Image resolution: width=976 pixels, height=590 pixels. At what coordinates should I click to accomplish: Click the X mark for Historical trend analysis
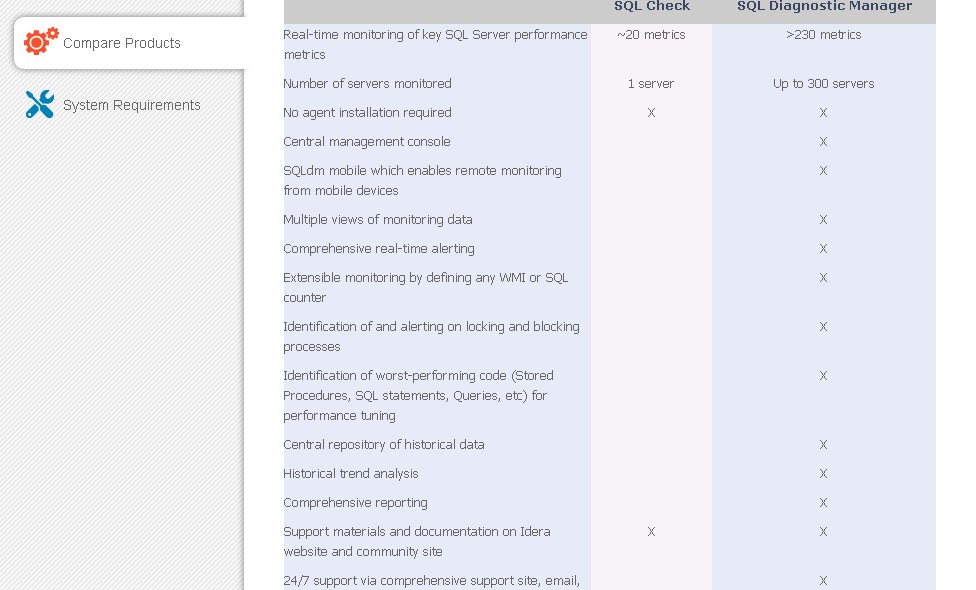824,474
